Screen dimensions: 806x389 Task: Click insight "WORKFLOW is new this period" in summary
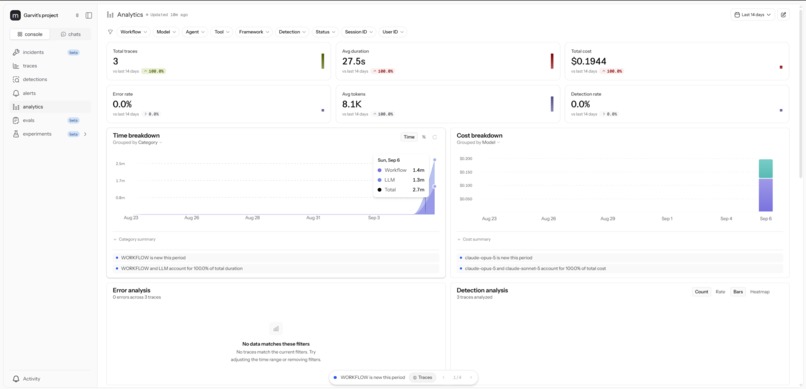[x=276, y=258]
